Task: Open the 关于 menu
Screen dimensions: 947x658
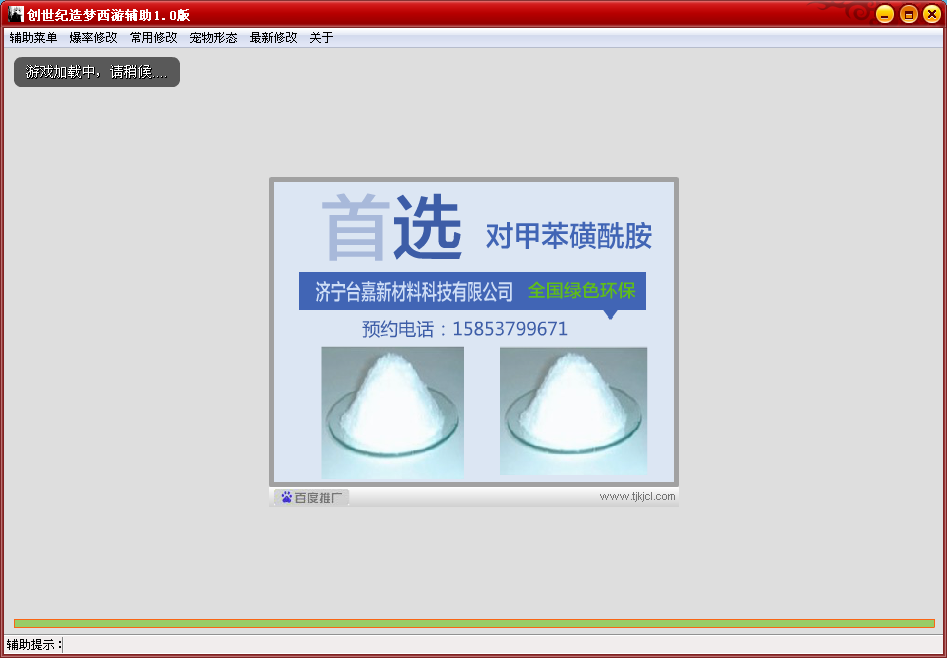Action: pos(321,38)
